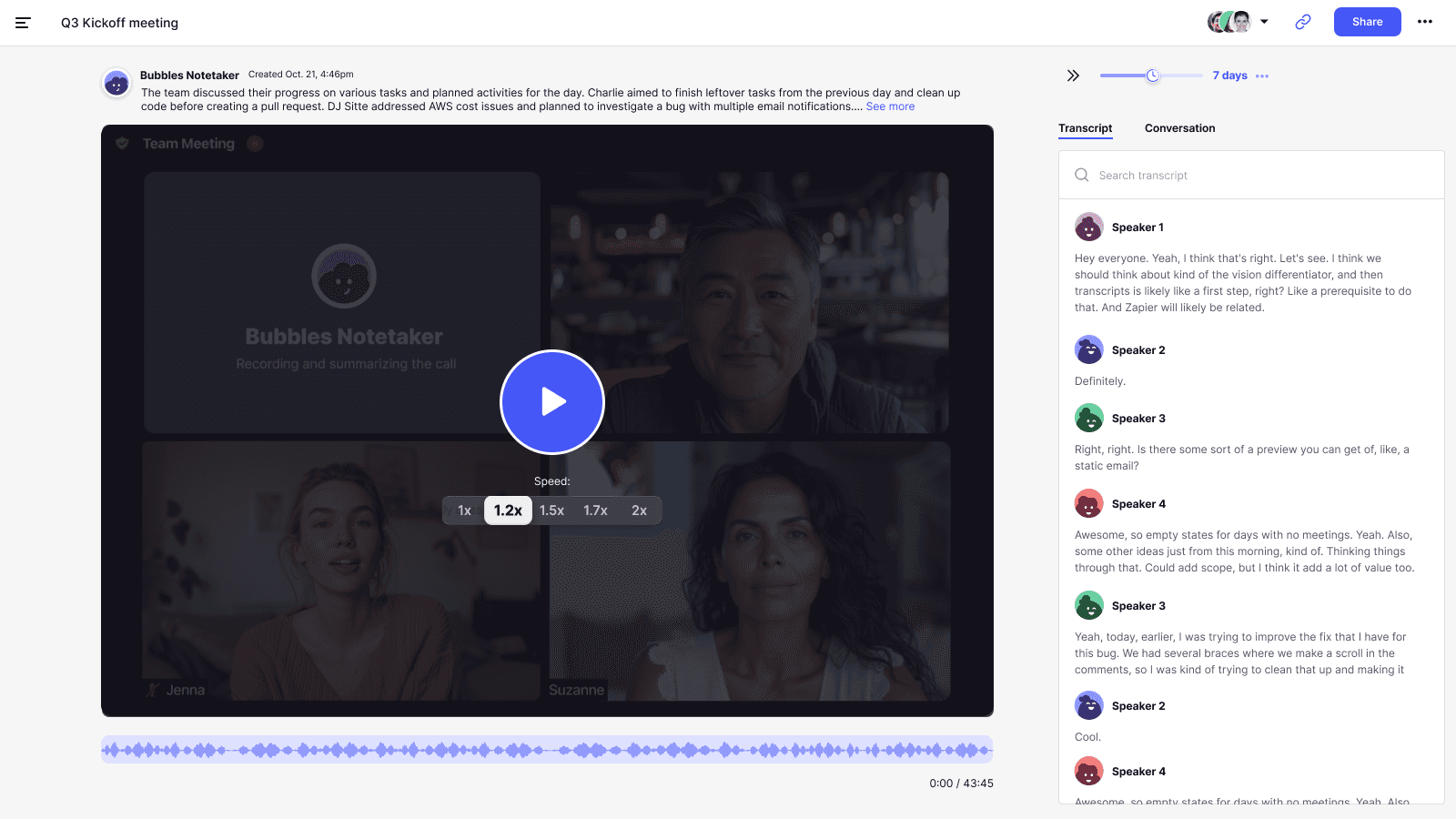Viewport: 1456px width, 819px height.
Task: Expand participants avatar dropdown arrow
Action: click(x=1264, y=22)
